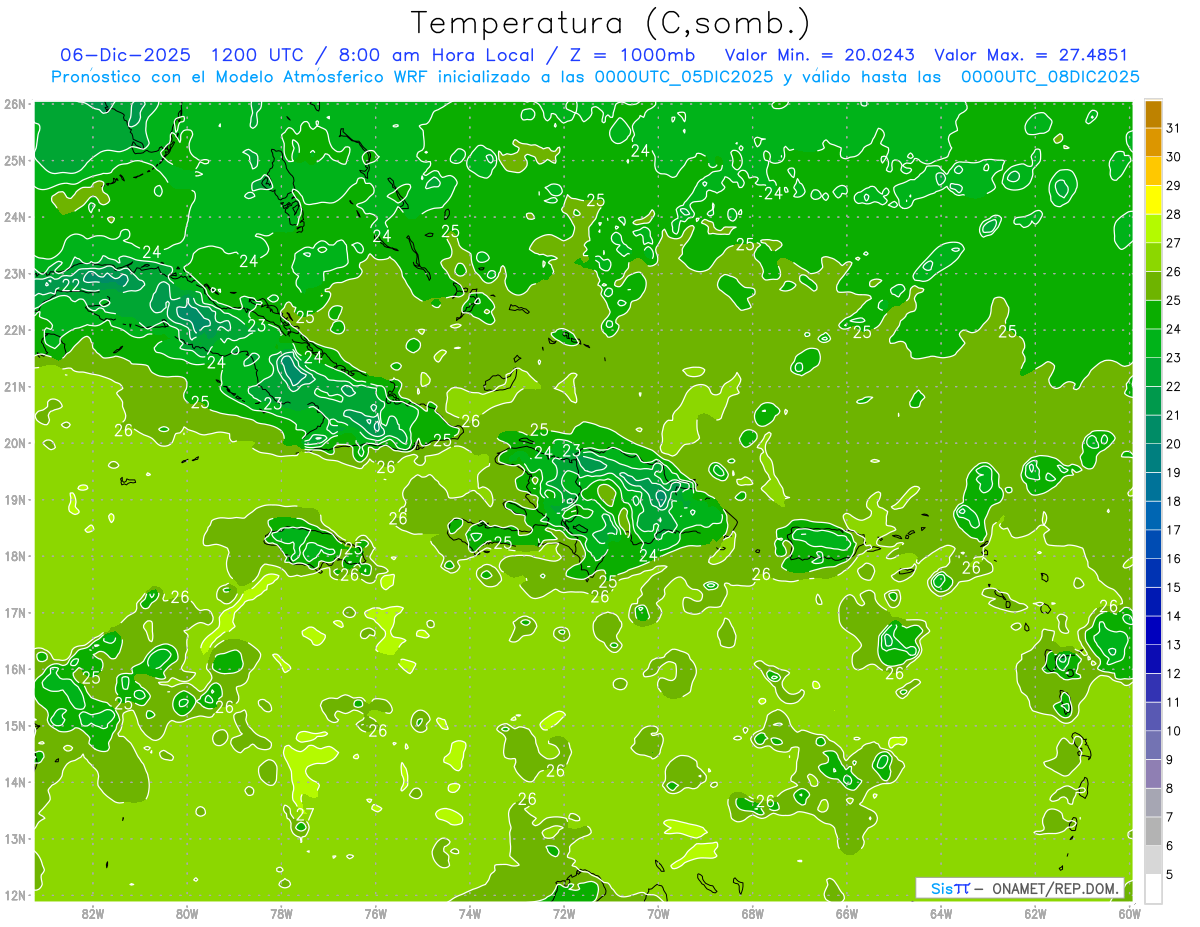Click the '19N' latitude axis label
The height and width of the screenshot is (927, 1200).
pyautogui.click(x=15, y=500)
